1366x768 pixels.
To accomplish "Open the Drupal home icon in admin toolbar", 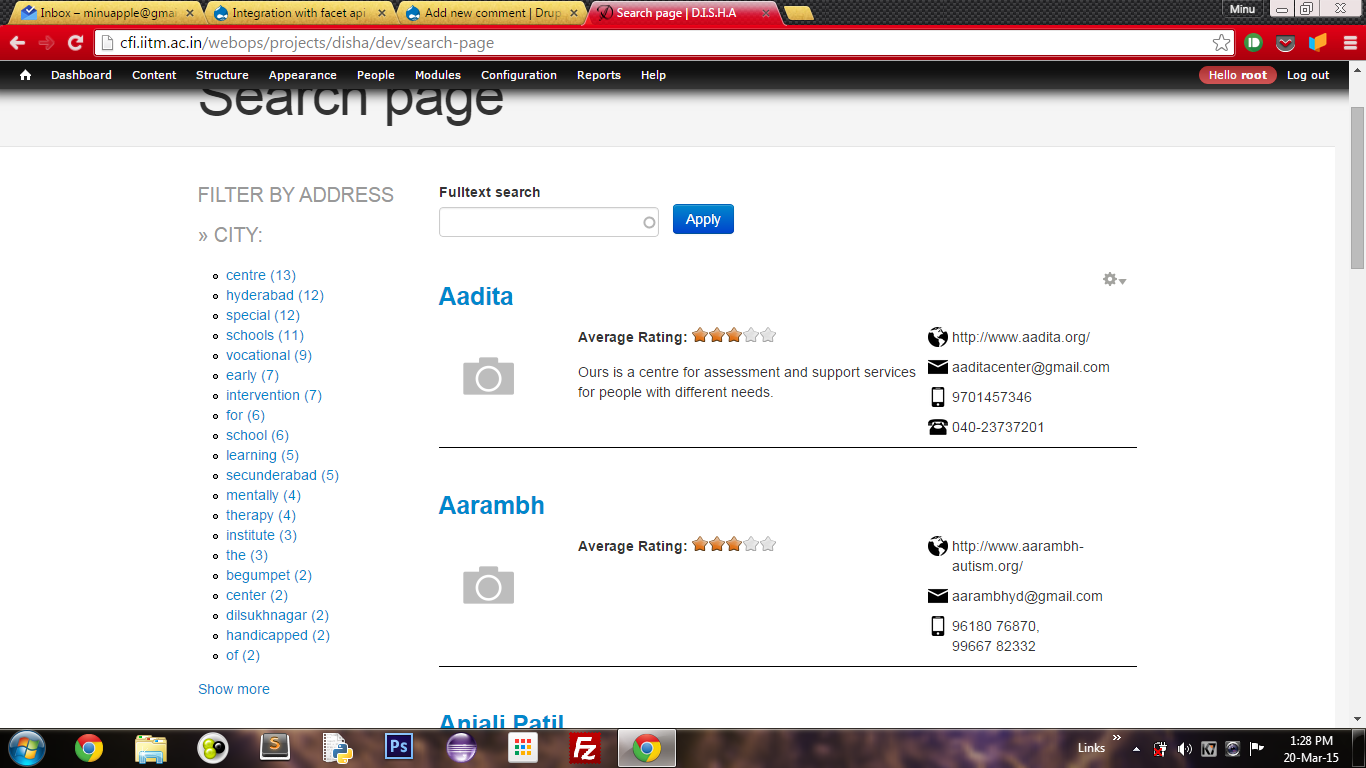I will (x=25, y=75).
